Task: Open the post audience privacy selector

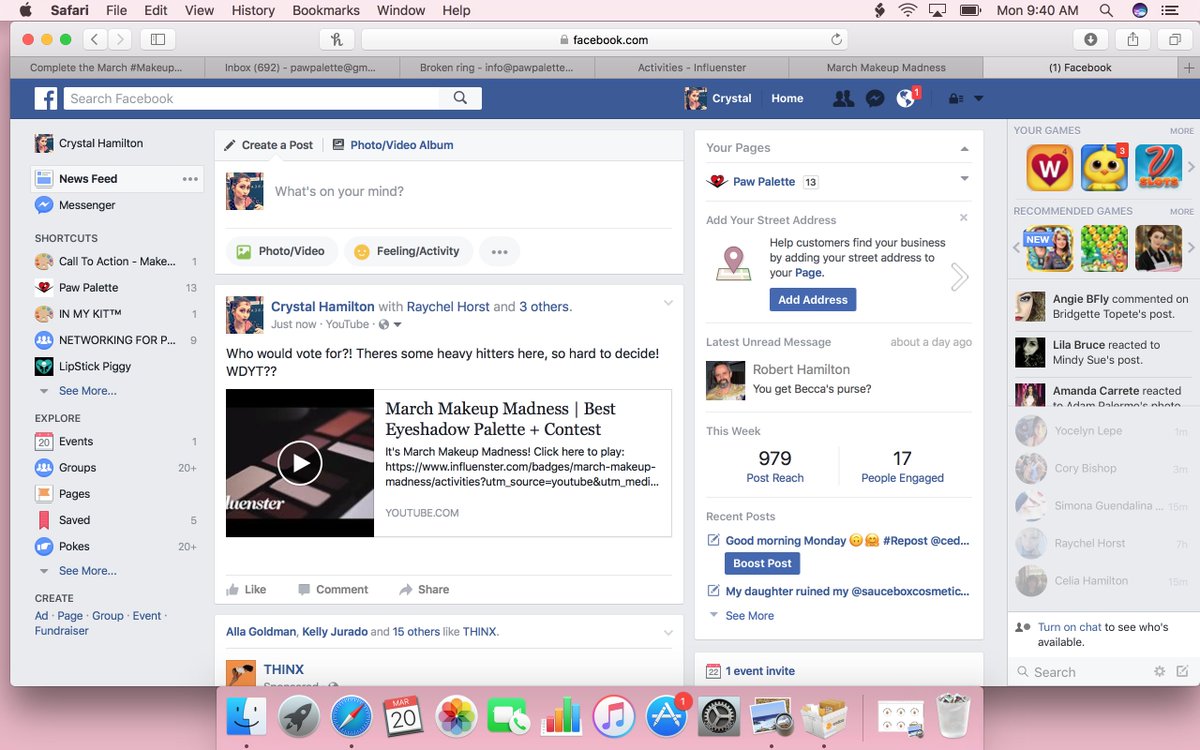Action: point(391,325)
